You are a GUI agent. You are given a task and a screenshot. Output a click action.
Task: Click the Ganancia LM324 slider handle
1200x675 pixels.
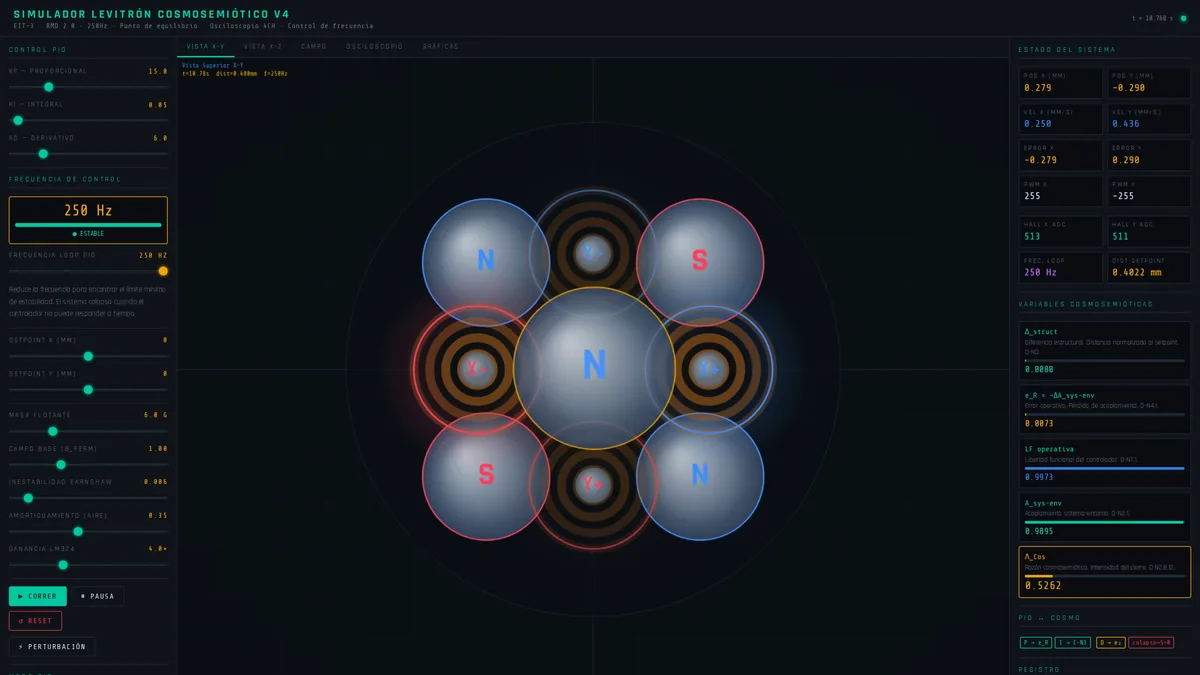pos(63,564)
